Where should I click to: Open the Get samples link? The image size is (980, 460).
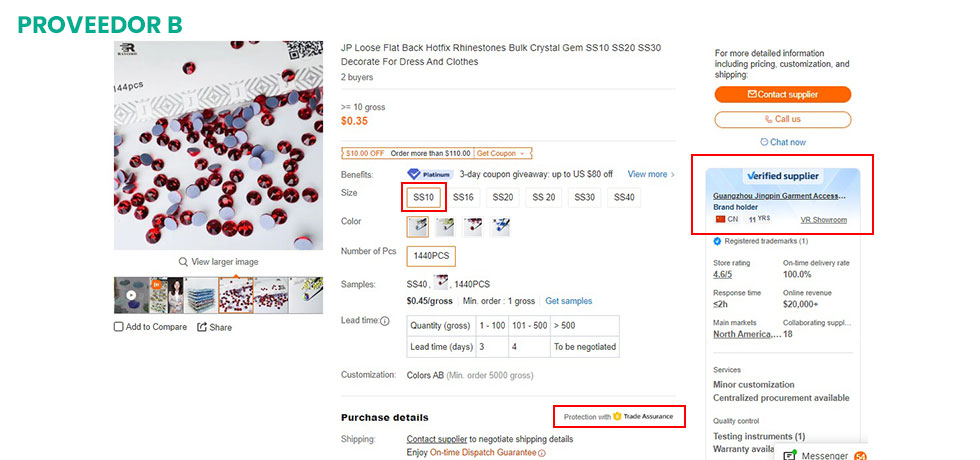click(x=569, y=301)
